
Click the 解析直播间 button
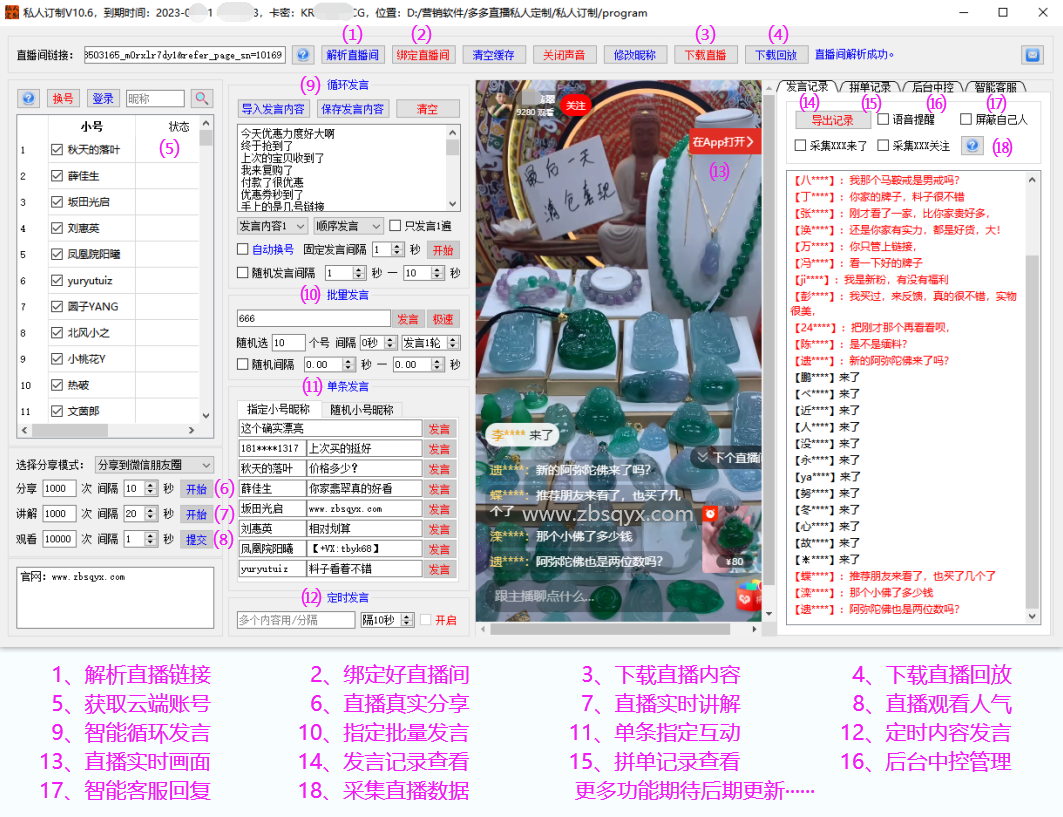point(352,55)
